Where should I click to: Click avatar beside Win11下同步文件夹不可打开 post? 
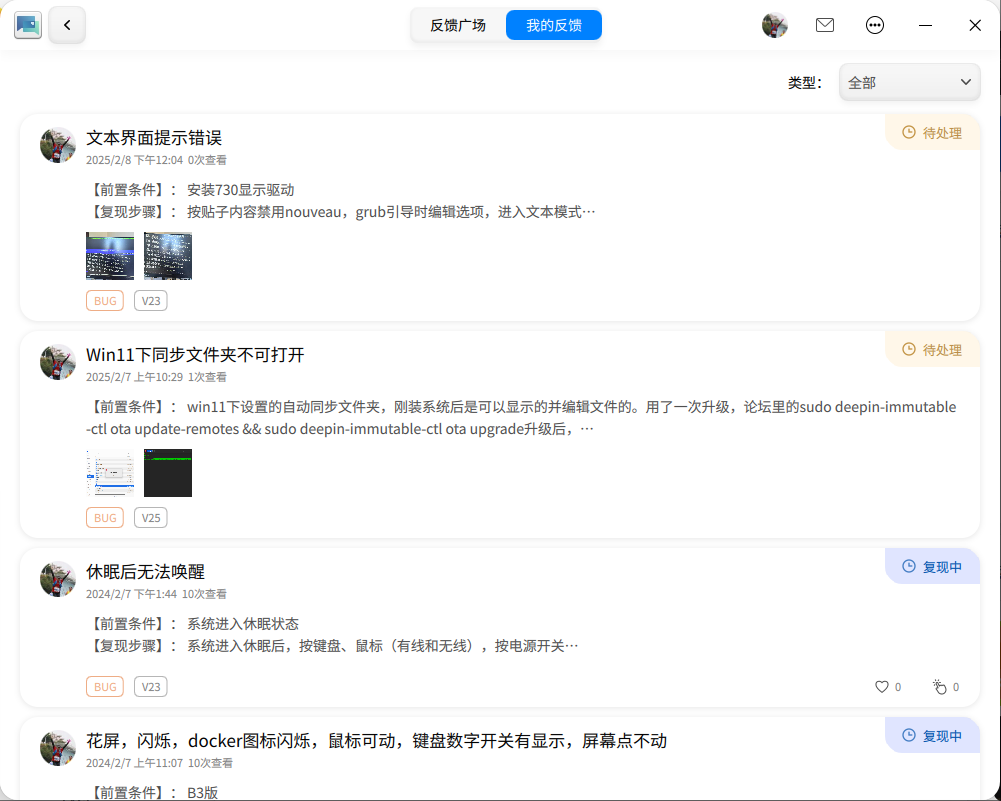tap(58, 362)
